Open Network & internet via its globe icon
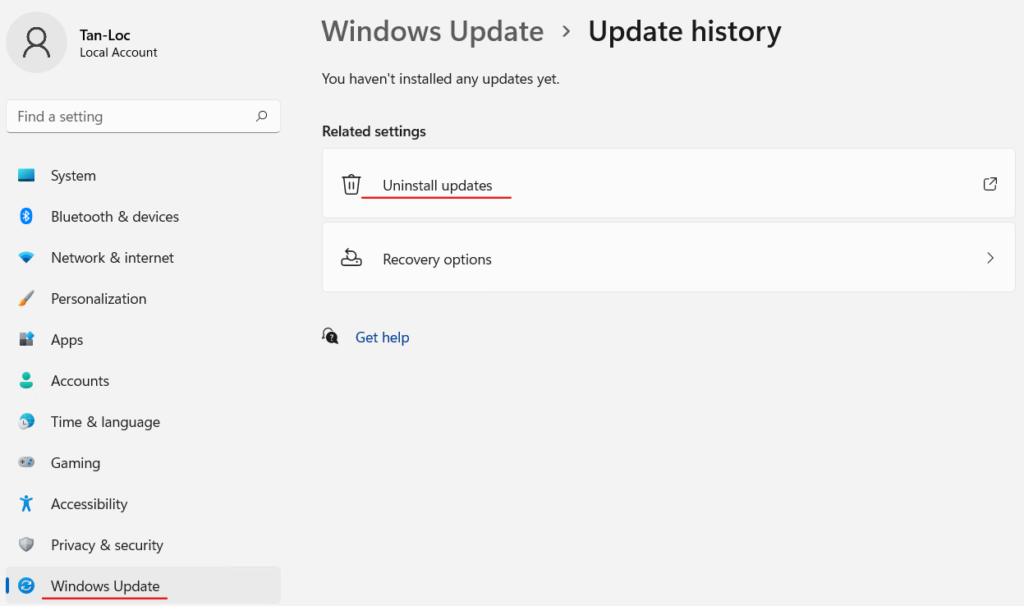This screenshot has height=606, width=1024. pos(27,257)
